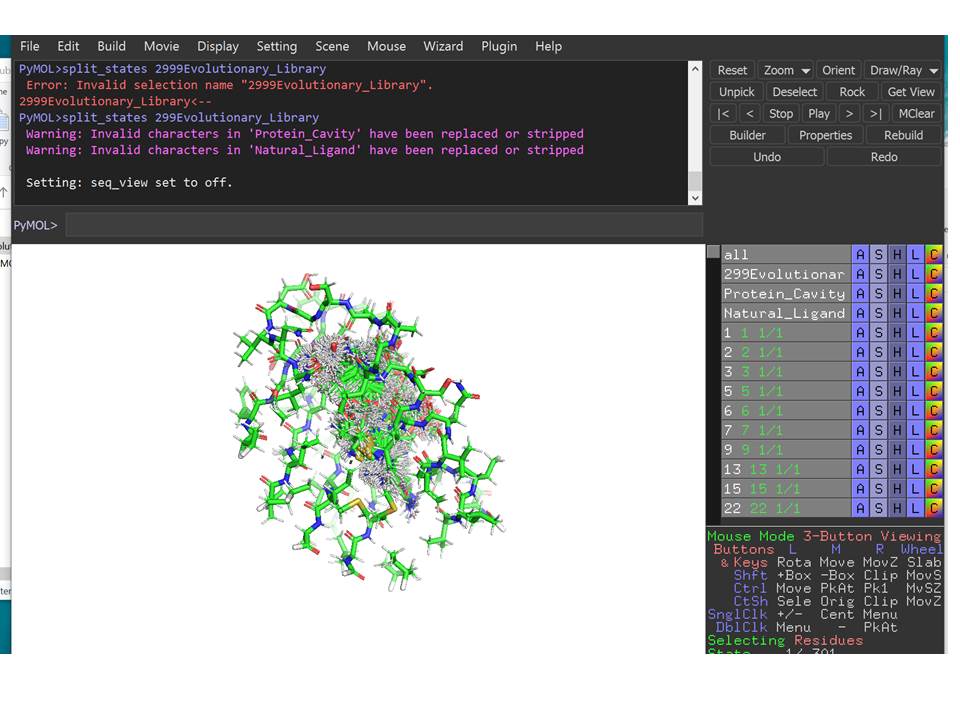Jump to last frame with the >| button
This screenshot has height=720, width=960.
(x=874, y=114)
